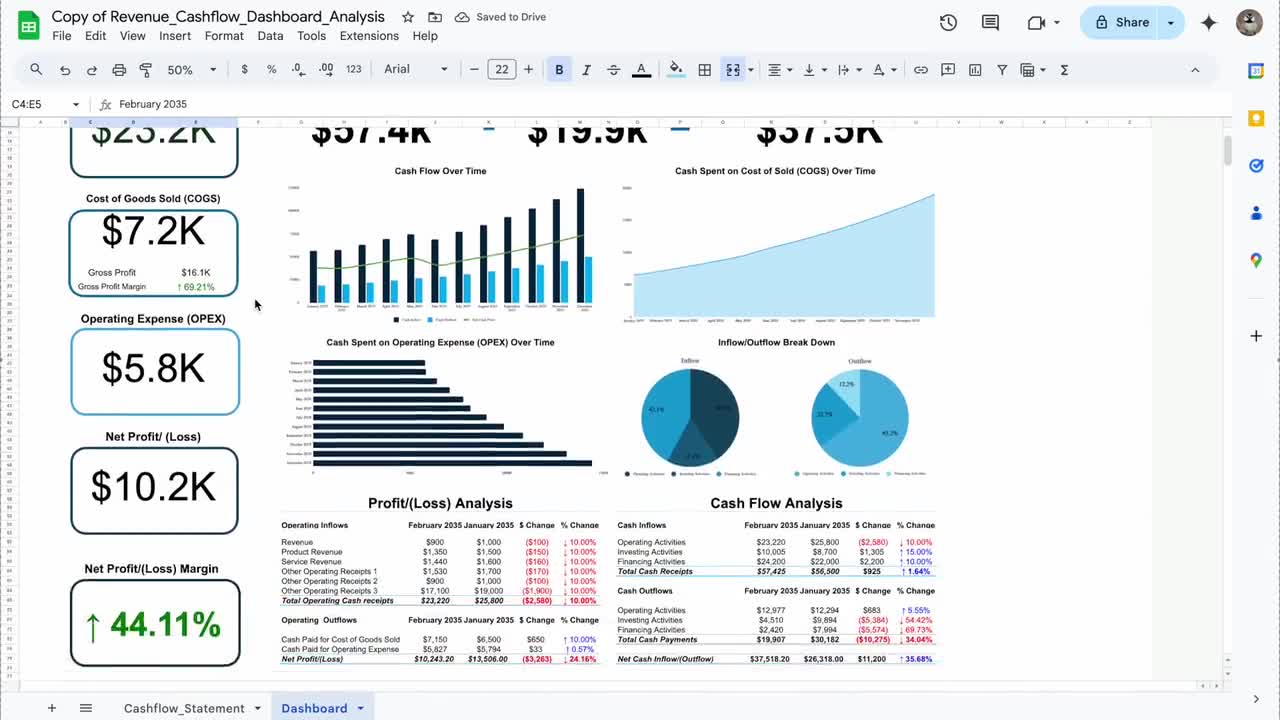Move document using the folder icon
The height and width of the screenshot is (720, 1280).
pyautogui.click(x=435, y=17)
